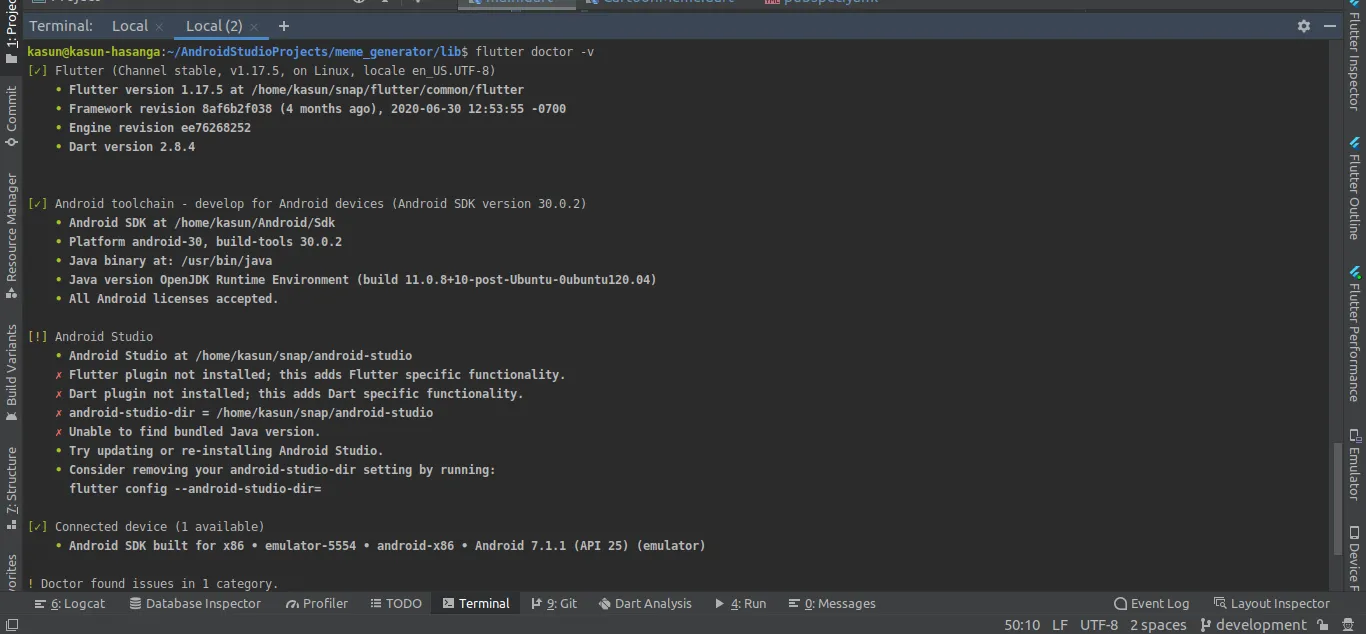Open the Emulator side panel
Viewport: 1366px width, 634px height.
1355,465
